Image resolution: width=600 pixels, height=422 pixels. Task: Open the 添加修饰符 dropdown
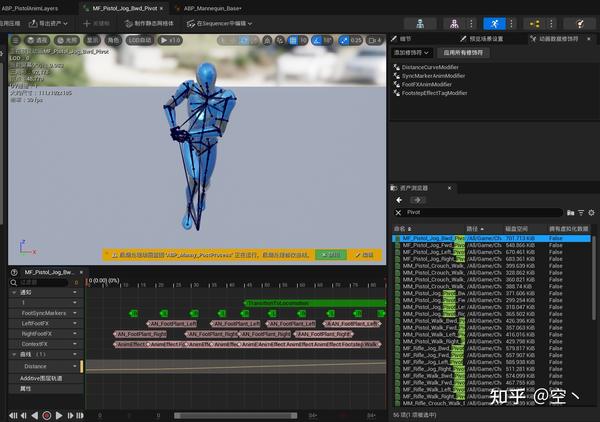point(412,51)
